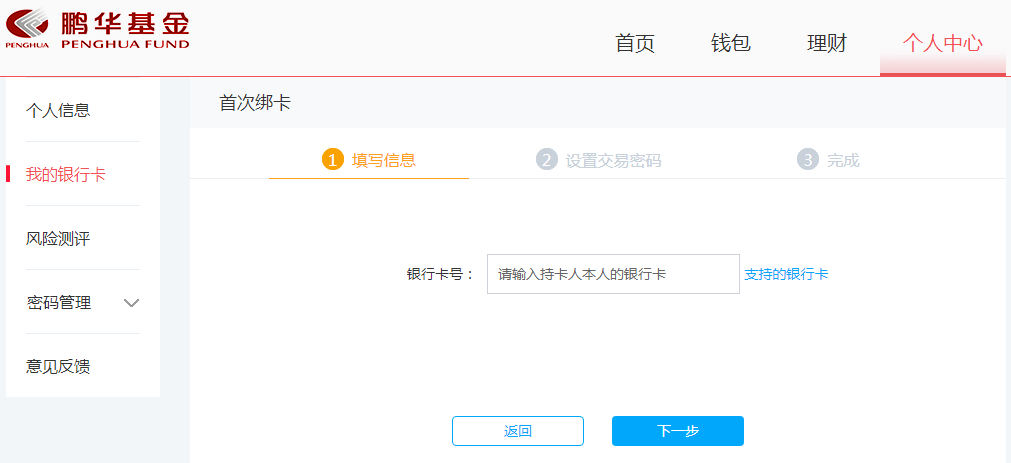Open the 首页 navigation tab
Screen dimensions: 1011x463
pyautogui.click(x=635, y=43)
